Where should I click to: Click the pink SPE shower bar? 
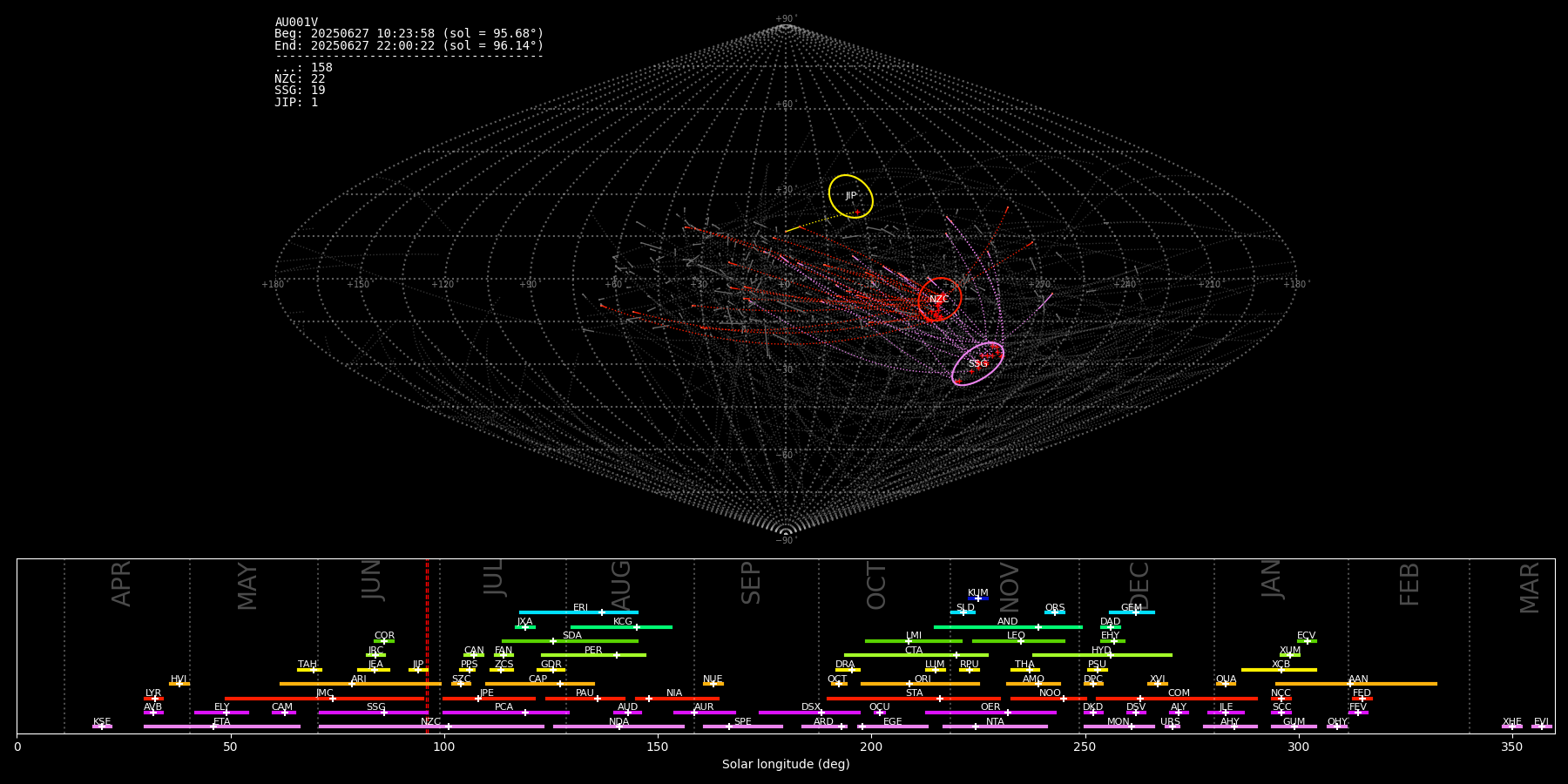click(743, 727)
